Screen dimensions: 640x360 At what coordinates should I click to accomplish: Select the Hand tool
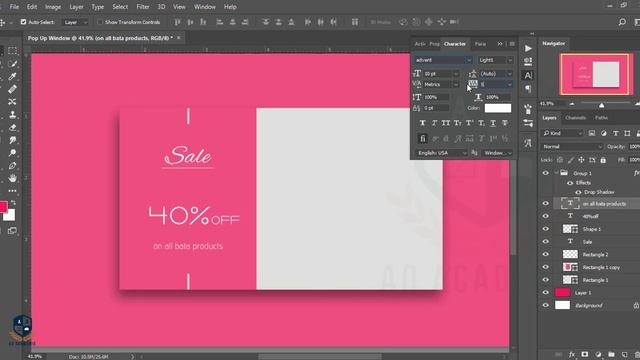pos(12,178)
